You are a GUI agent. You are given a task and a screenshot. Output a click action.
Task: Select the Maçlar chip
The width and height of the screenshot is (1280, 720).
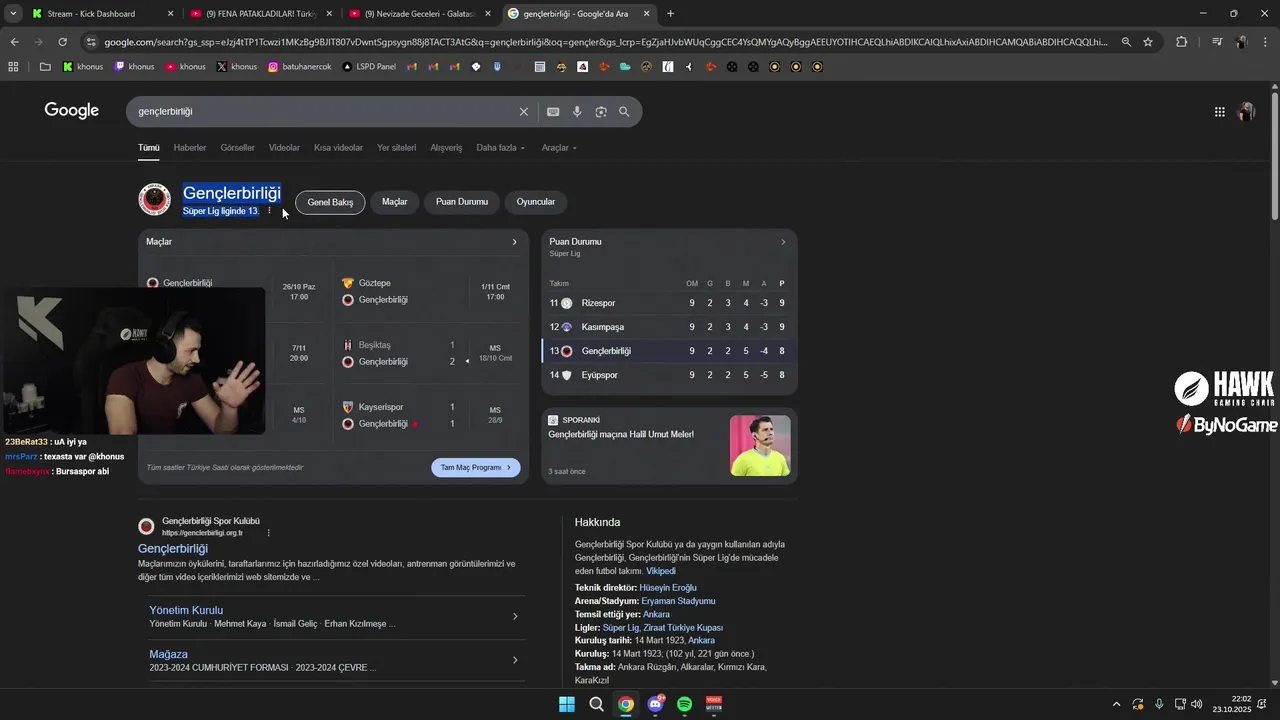pyautogui.click(x=395, y=202)
